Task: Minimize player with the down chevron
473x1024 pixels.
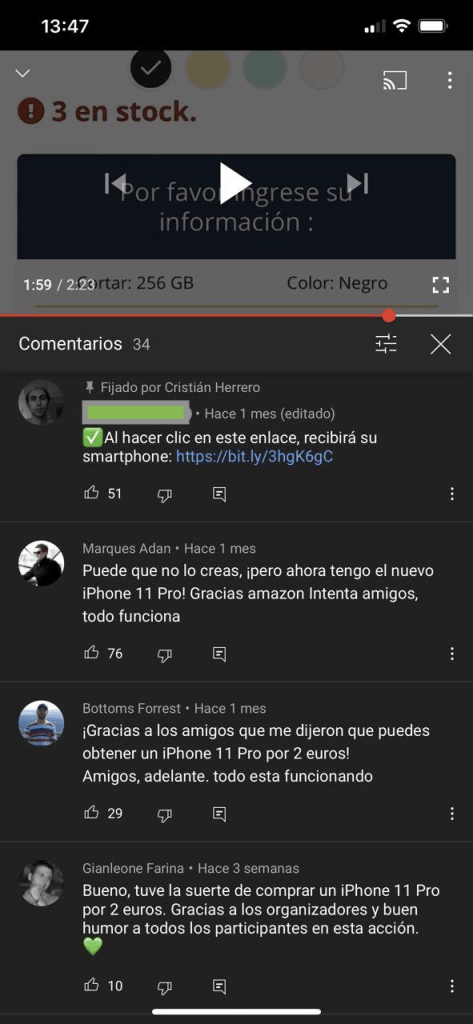Action: click(x=23, y=73)
